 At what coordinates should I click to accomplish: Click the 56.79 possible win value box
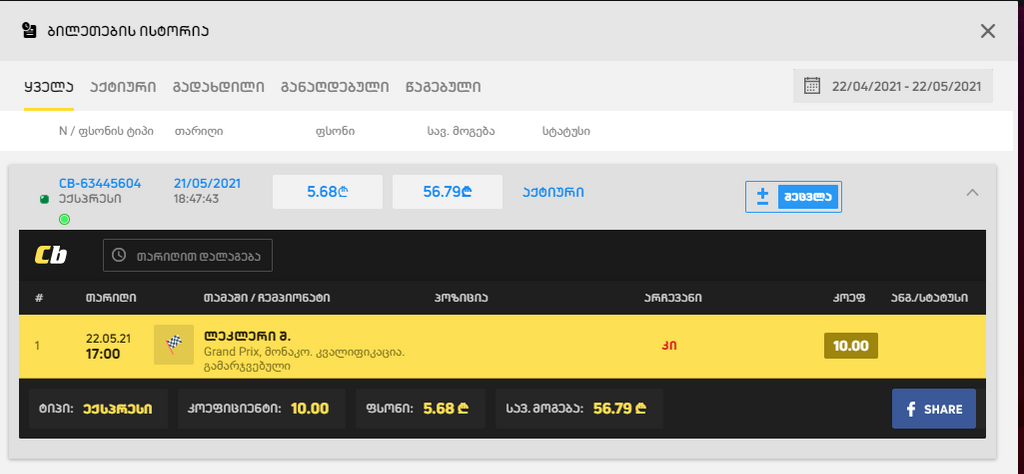point(447,192)
